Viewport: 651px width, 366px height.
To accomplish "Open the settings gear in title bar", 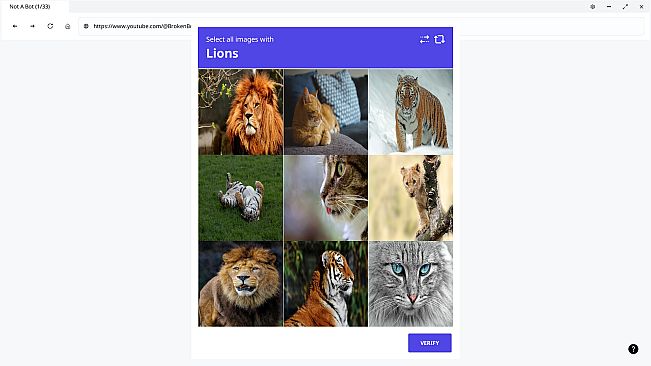I will click(x=592, y=7).
